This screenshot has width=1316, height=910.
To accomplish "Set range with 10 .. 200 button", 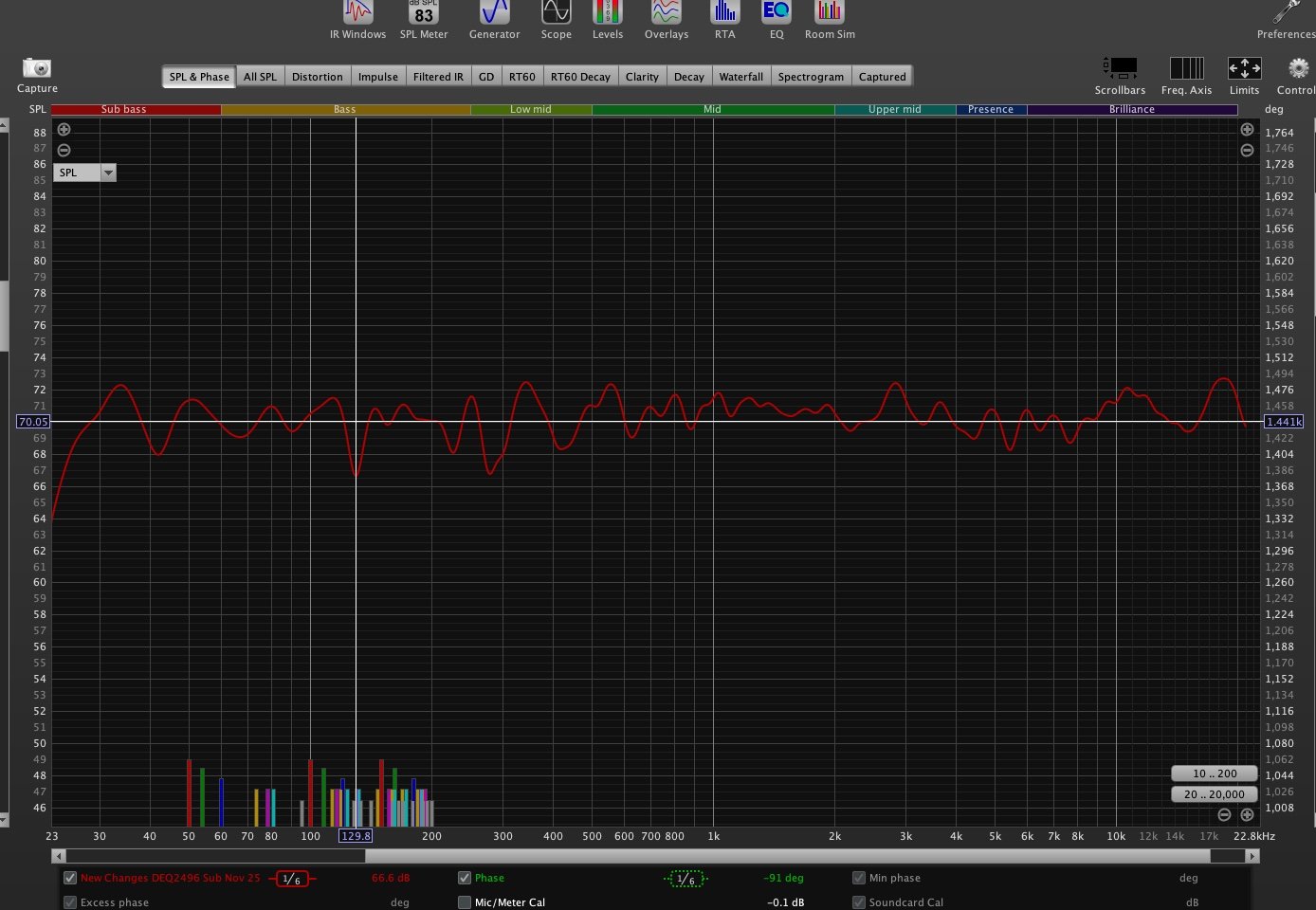I will coord(1214,773).
